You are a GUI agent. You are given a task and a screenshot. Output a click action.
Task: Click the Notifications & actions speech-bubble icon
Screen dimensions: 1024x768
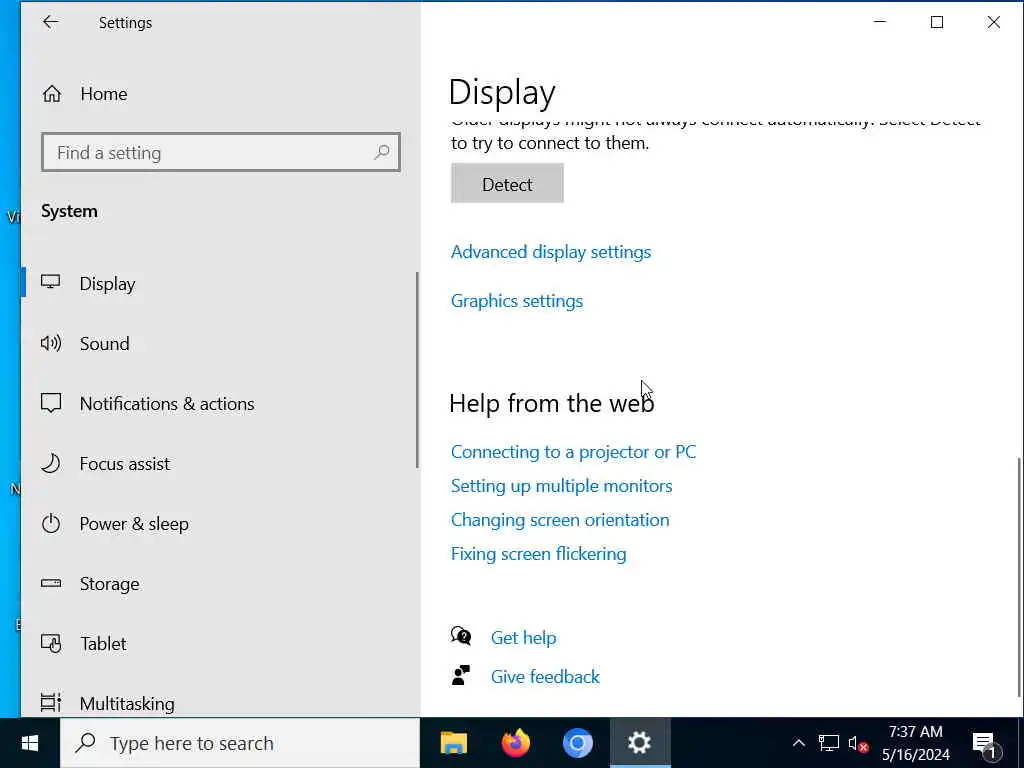coord(51,403)
